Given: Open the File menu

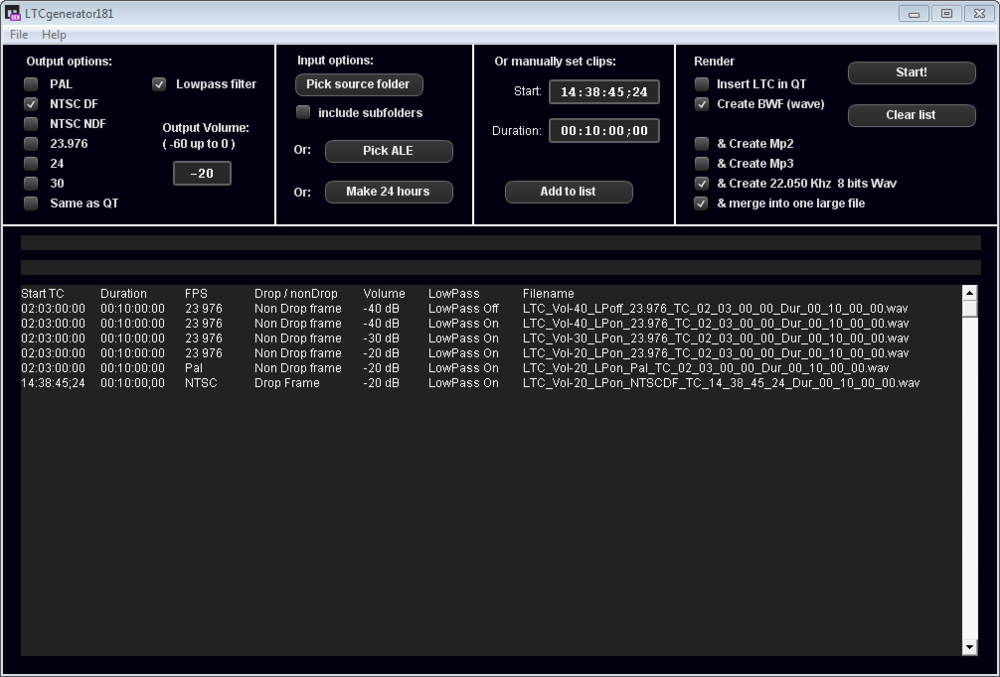Looking at the screenshot, I should coord(19,35).
